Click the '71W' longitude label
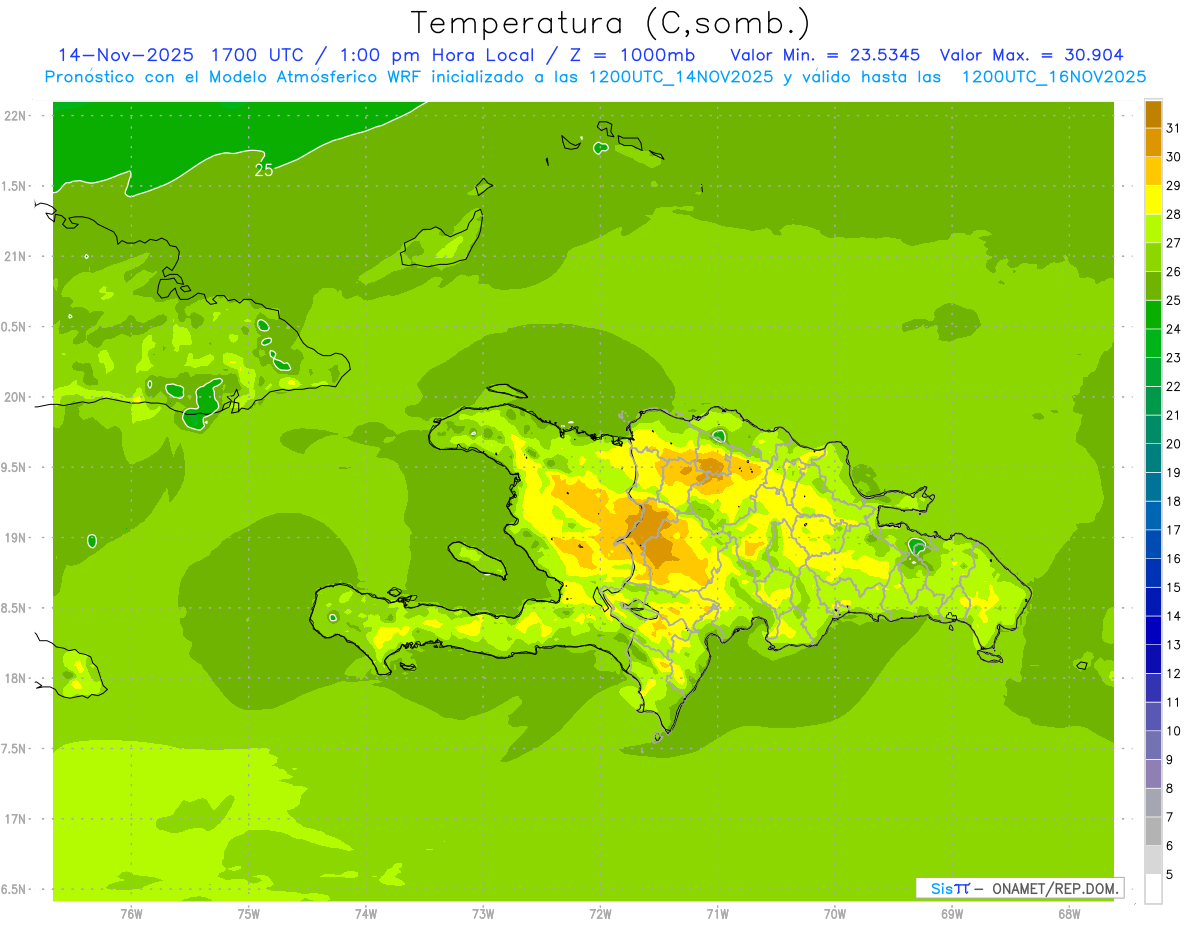This screenshot has width=1200, height=927. pyautogui.click(x=717, y=914)
